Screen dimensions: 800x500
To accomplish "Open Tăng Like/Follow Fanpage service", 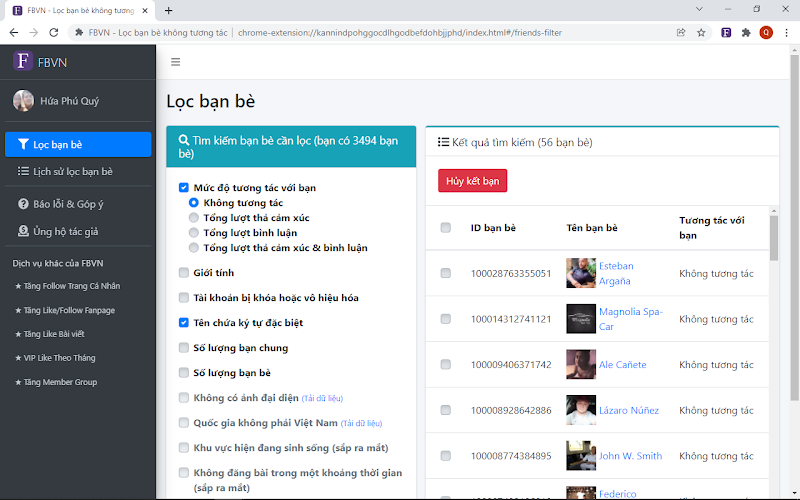I will (65, 310).
